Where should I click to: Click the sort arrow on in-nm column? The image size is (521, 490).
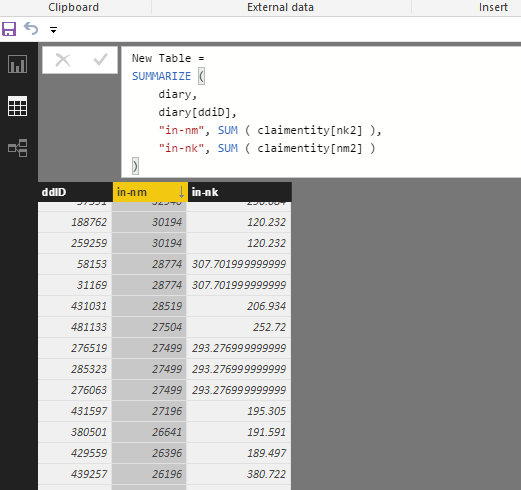click(x=181, y=192)
